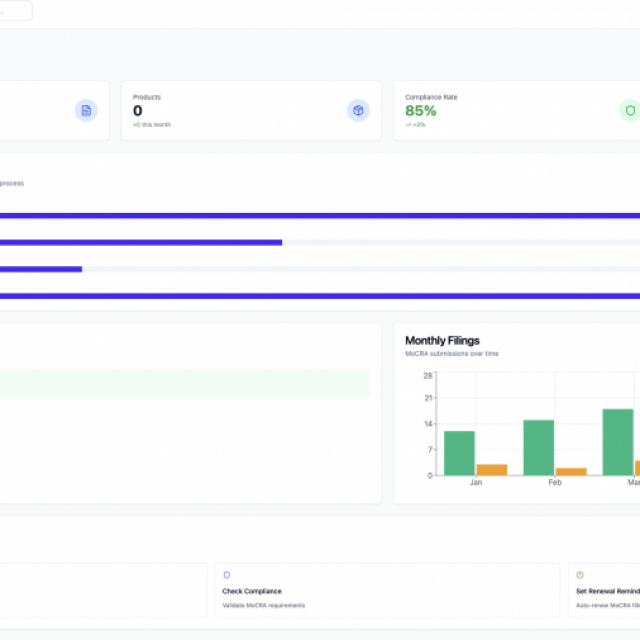This screenshot has width=640, height=640.
Task: Click the light green highlighted banner row
Action: point(184,384)
